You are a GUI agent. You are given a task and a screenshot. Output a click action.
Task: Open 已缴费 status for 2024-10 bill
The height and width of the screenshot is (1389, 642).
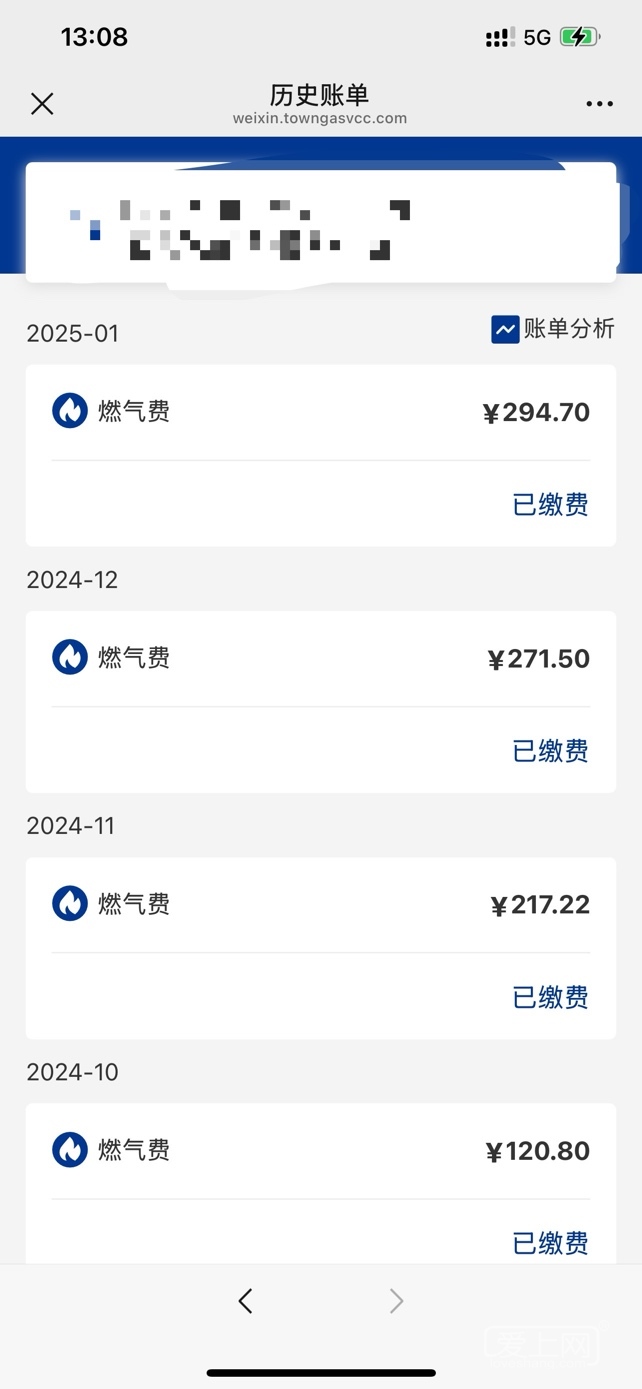pyautogui.click(x=550, y=1242)
